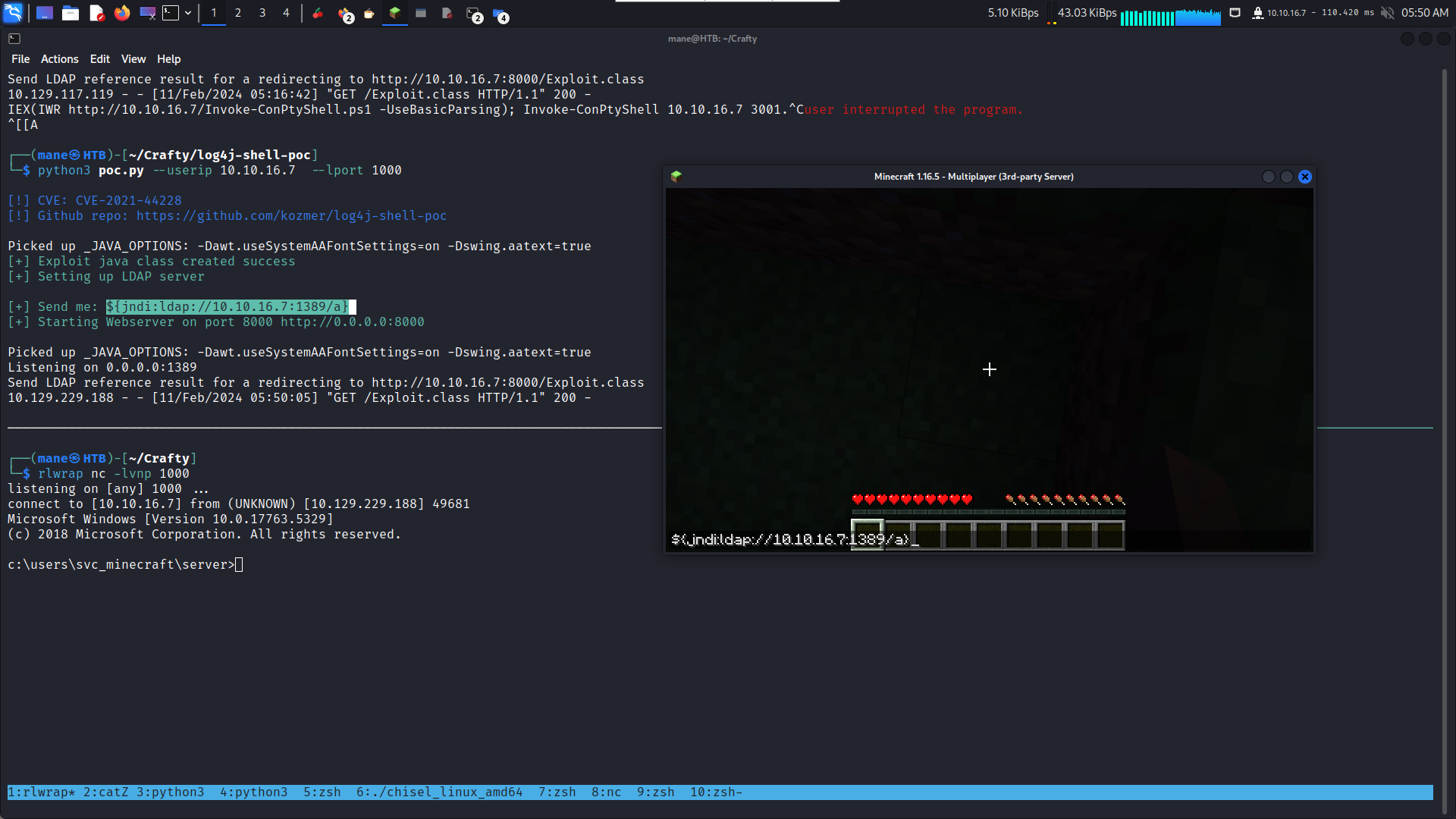Open the terminal File menu
Image resolution: width=1456 pixels, height=819 pixels.
tap(20, 59)
